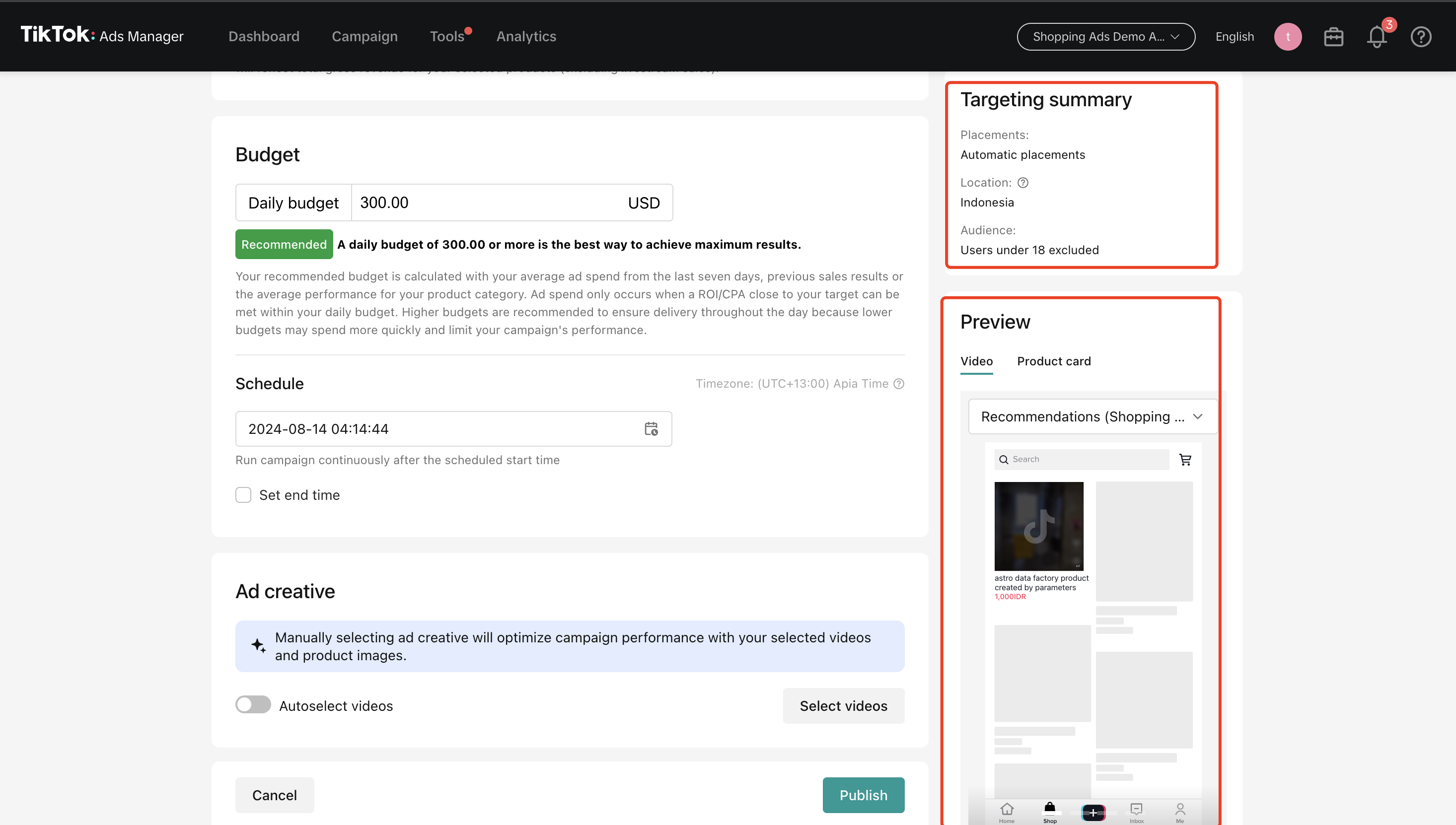Check the Set end time box

tap(243, 495)
